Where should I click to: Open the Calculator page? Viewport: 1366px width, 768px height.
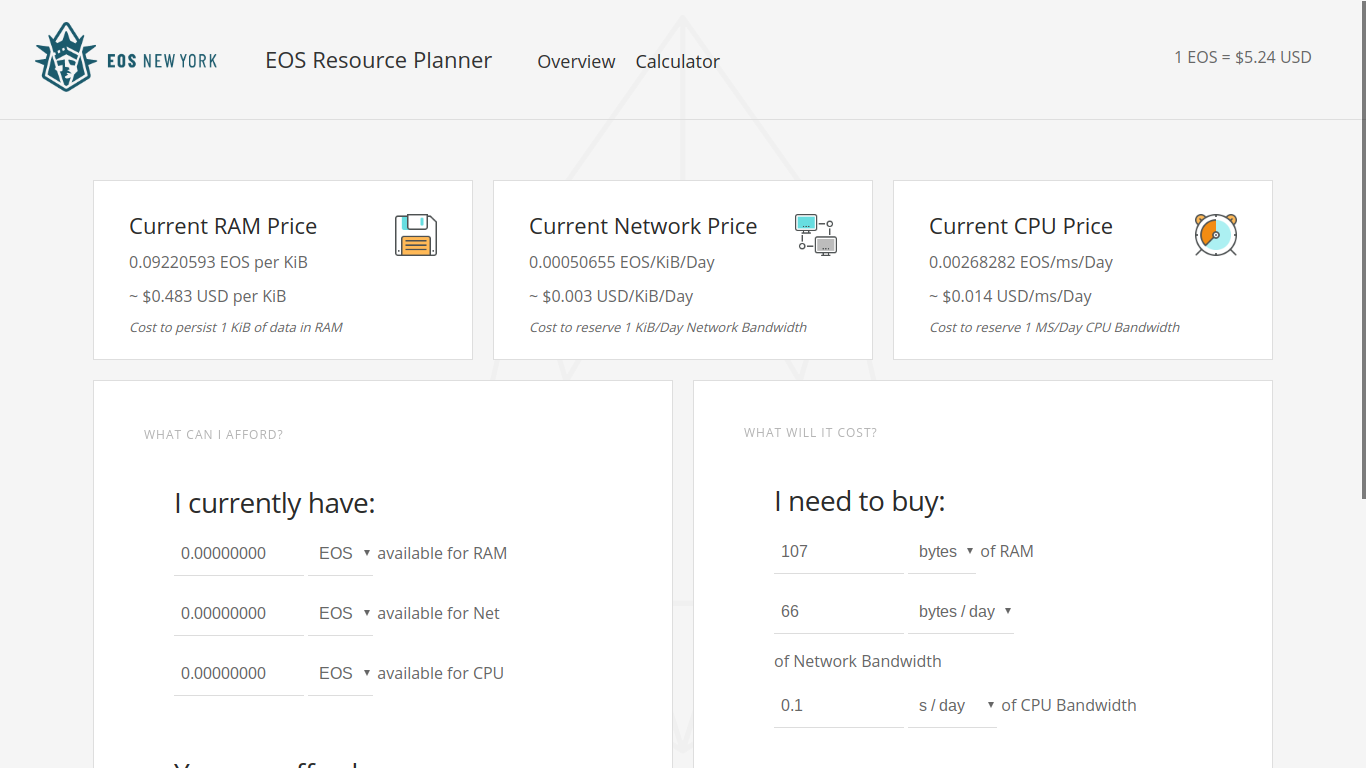tap(677, 62)
